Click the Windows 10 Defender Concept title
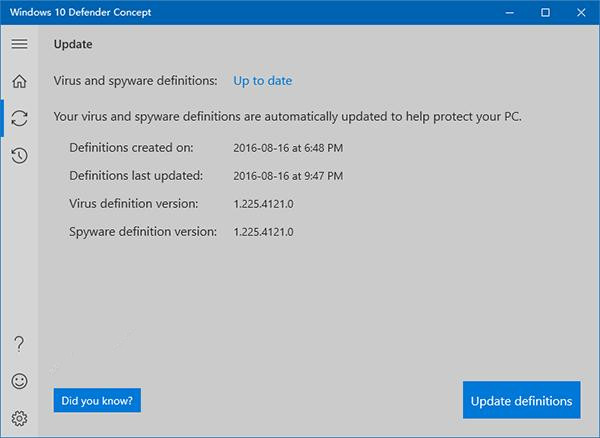 80,12
